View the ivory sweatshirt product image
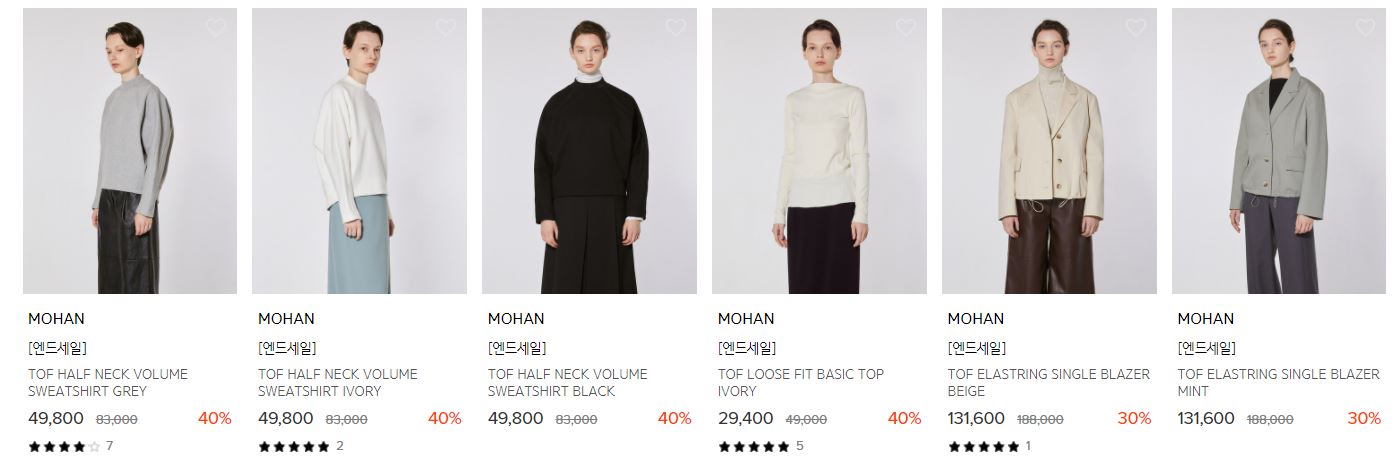1396x469 pixels. coord(360,151)
